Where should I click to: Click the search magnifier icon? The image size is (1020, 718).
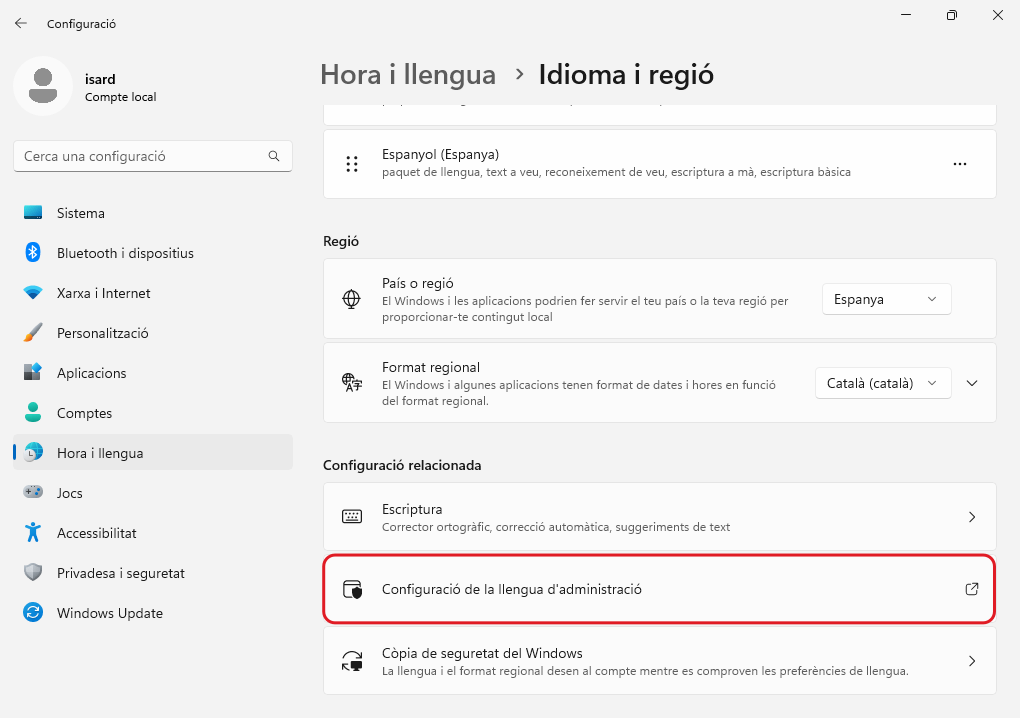(x=274, y=157)
